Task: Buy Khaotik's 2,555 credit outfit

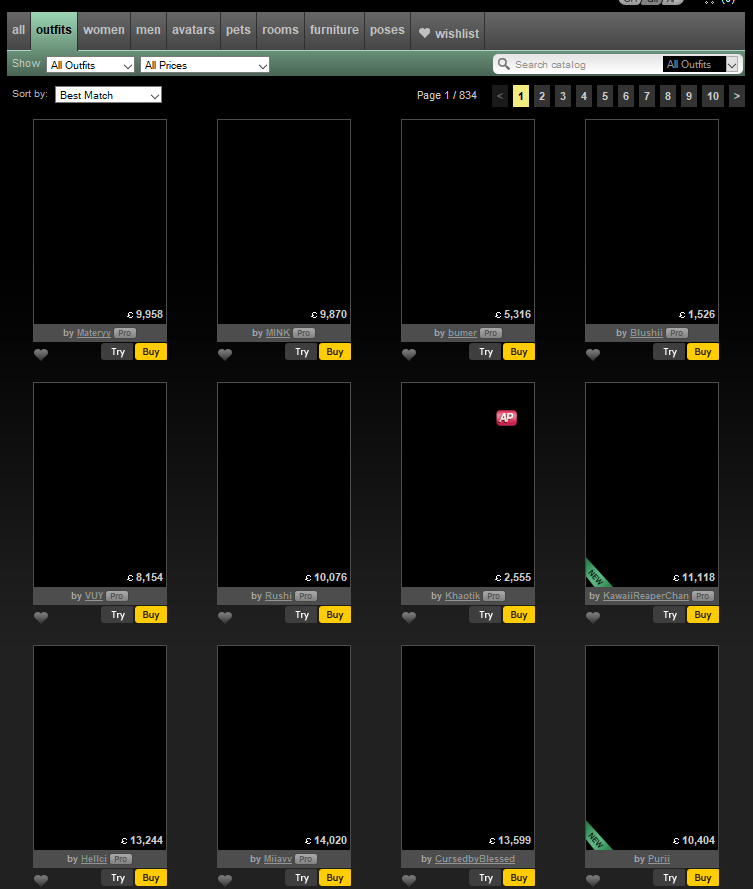Action: coord(519,615)
